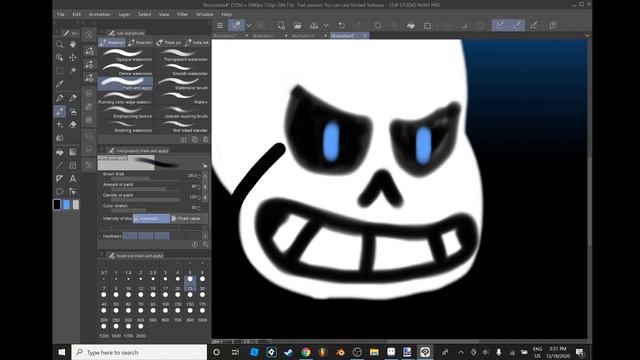Switch to India ink sub tool tab

[x=196, y=42]
